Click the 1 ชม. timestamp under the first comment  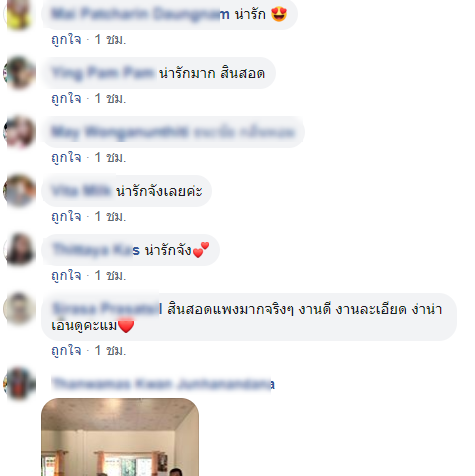pyautogui.click(x=110, y=40)
